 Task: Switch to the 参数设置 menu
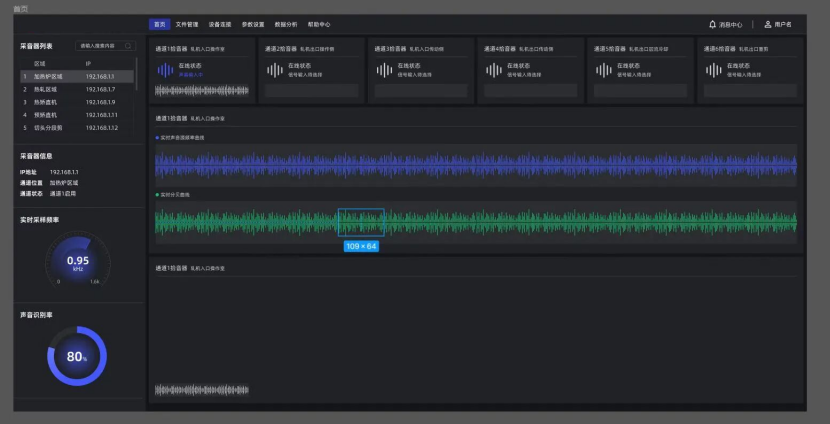tap(253, 24)
